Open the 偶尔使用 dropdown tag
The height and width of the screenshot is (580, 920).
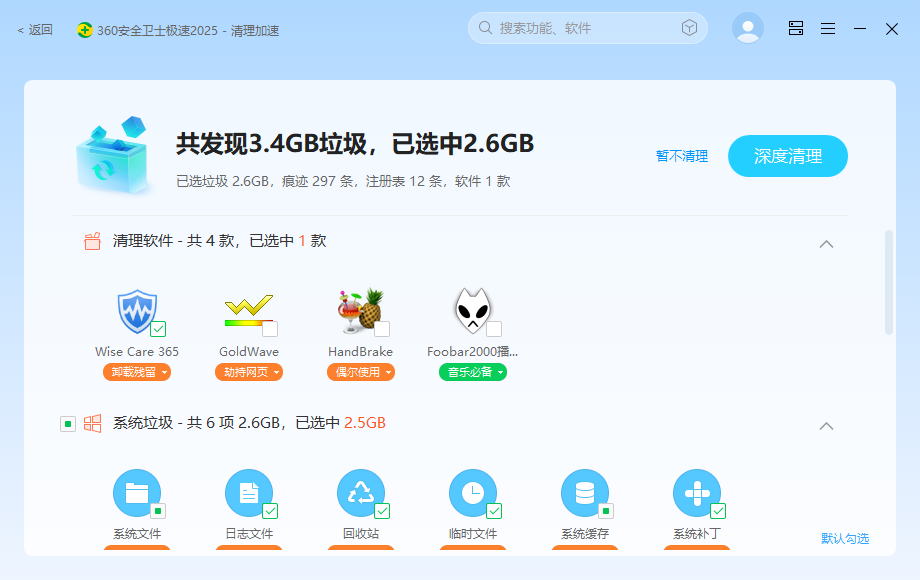pos(361,372)
